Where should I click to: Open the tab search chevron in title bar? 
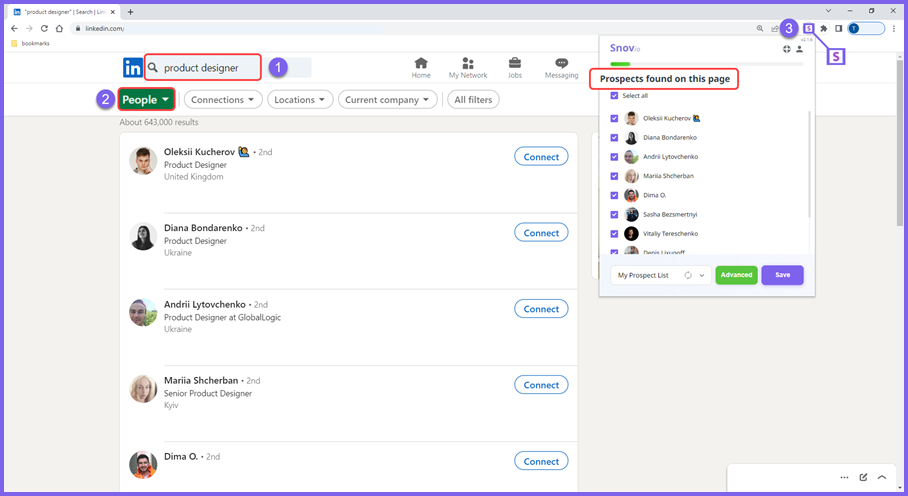[828, 10]
